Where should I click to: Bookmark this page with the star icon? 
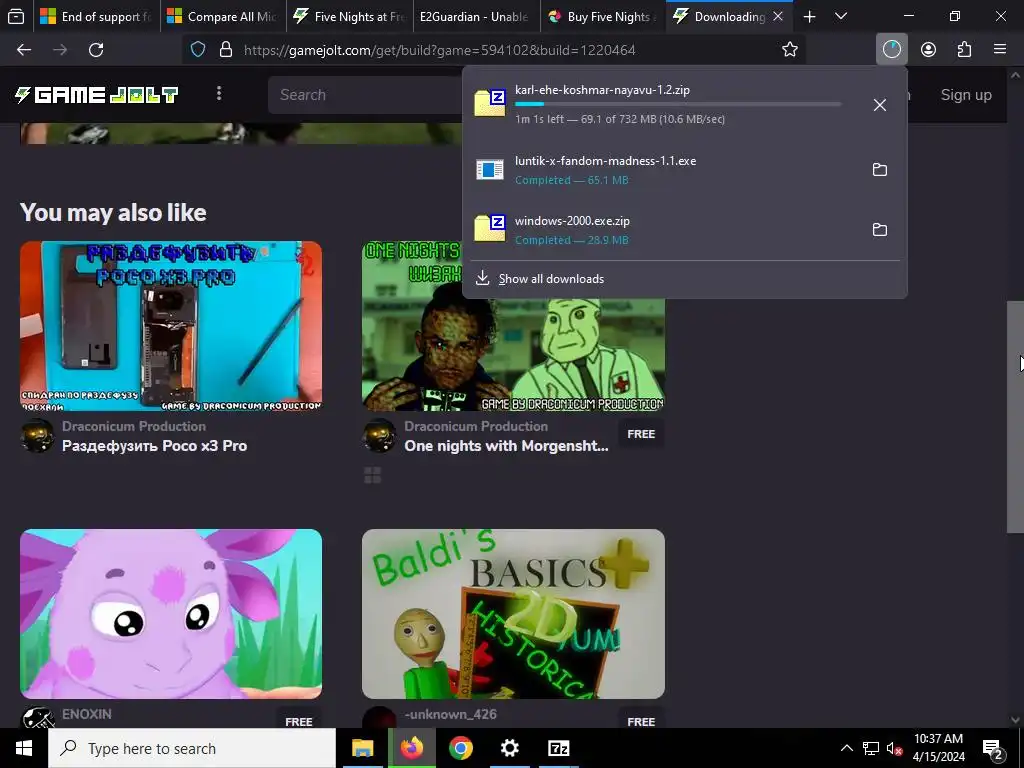(790, 50)
